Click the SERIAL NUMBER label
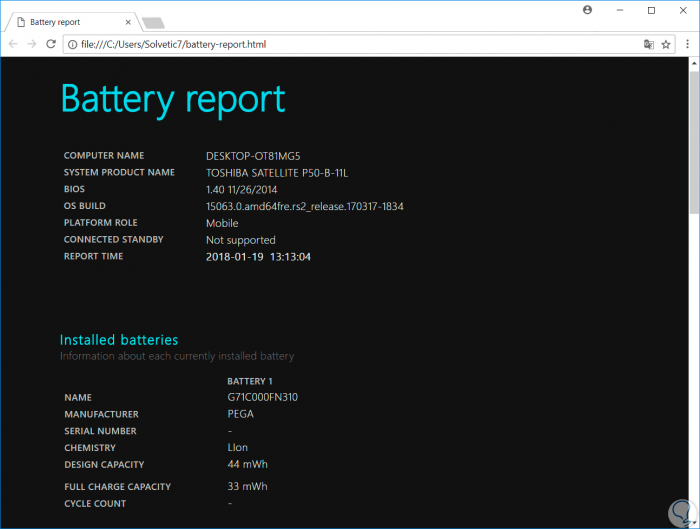This screenshot has height=529, width=700. [x=100, y=431]
